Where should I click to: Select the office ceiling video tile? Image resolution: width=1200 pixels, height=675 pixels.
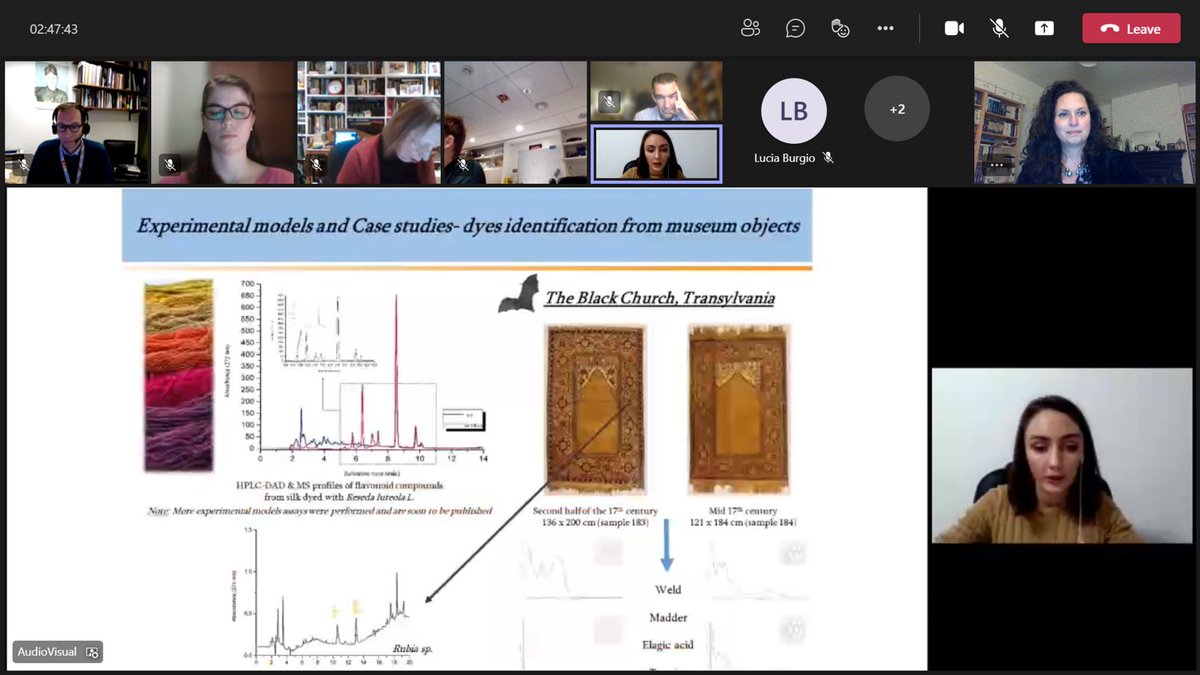[x=515, y=122]
